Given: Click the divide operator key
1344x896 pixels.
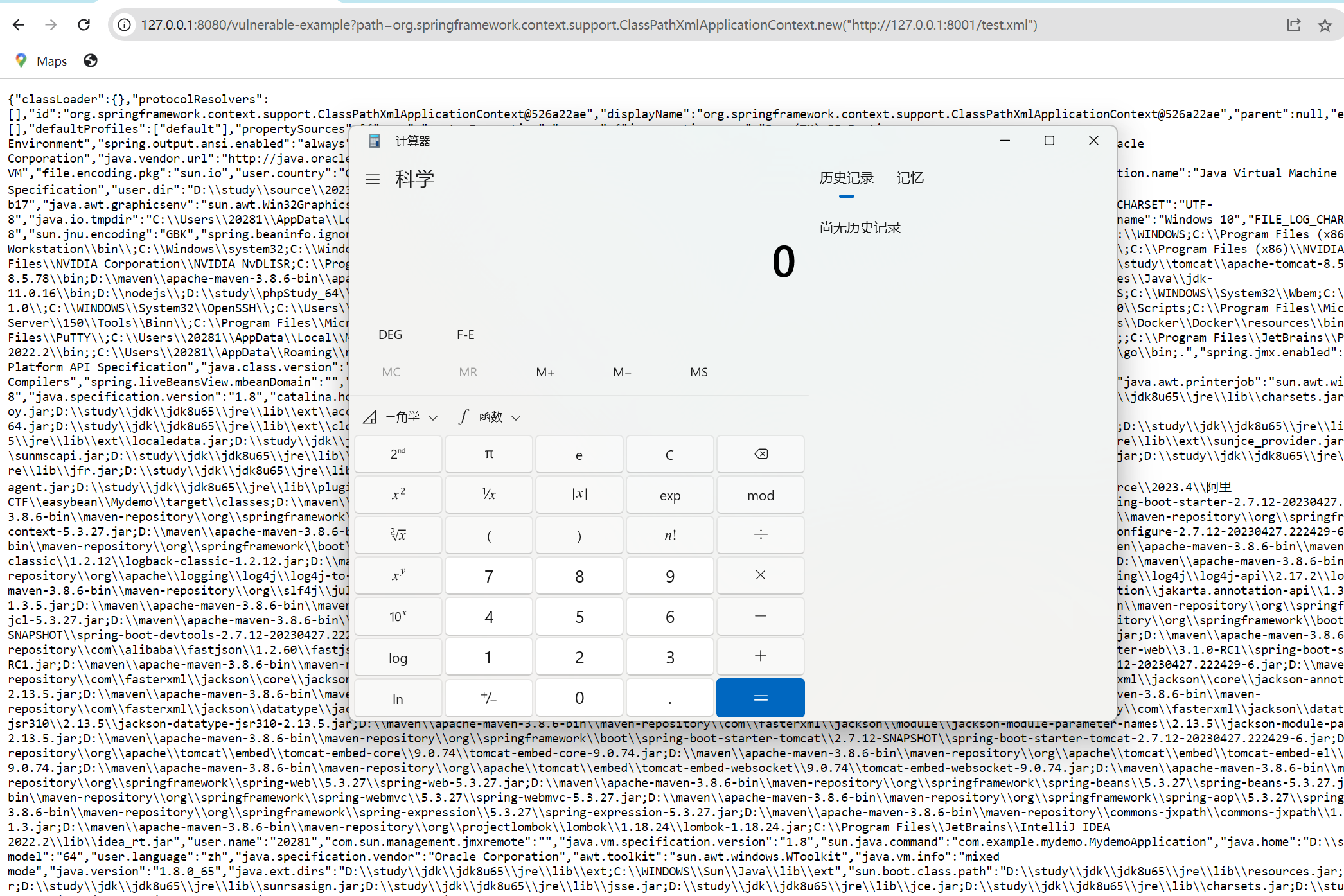Looking at the screenshot, I should [x=760, y=535].
